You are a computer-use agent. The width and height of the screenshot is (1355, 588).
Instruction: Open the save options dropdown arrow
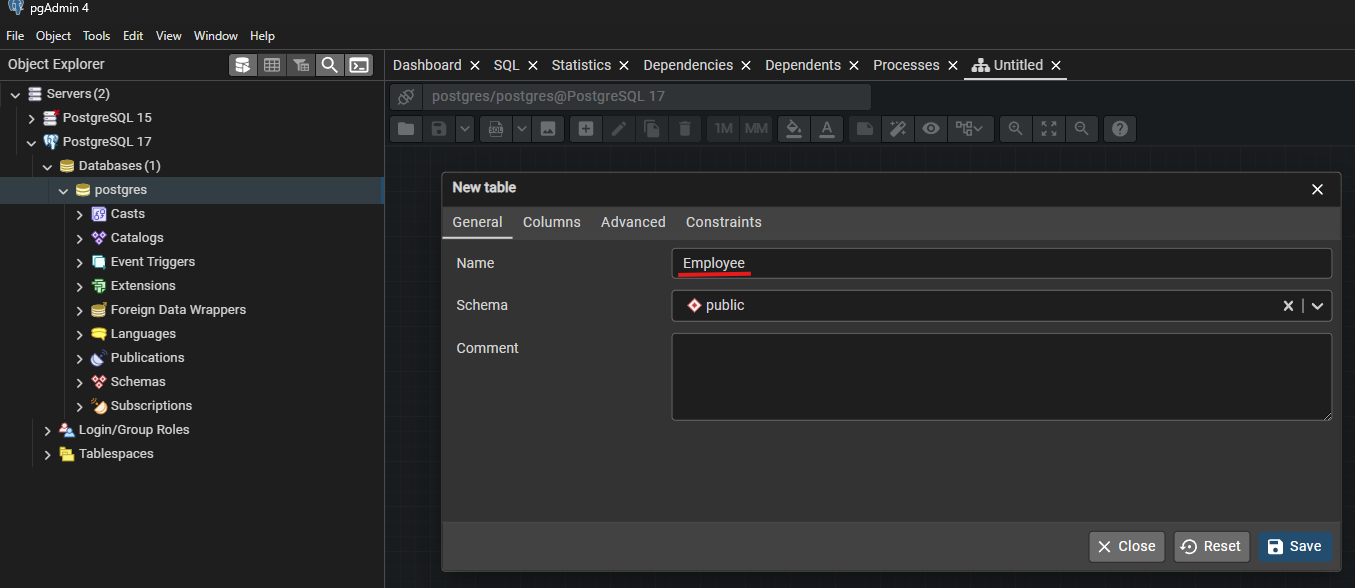pos(465,129)
